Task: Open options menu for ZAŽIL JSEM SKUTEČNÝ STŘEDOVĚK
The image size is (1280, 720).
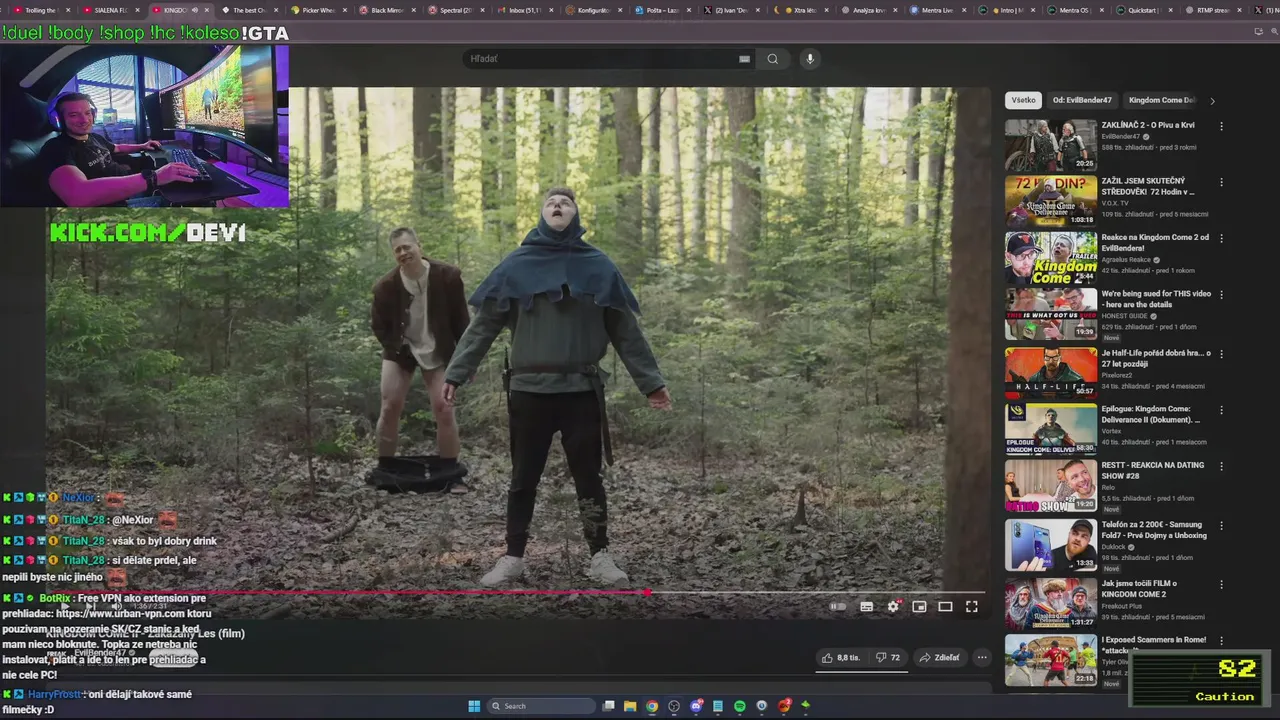Action: 1221,183
